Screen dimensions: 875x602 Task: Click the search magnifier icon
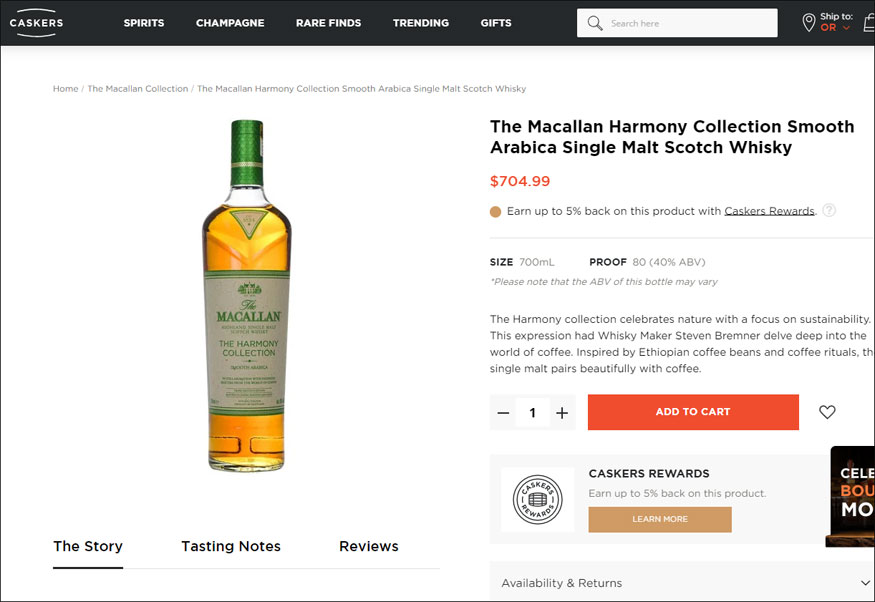[595, 23]
